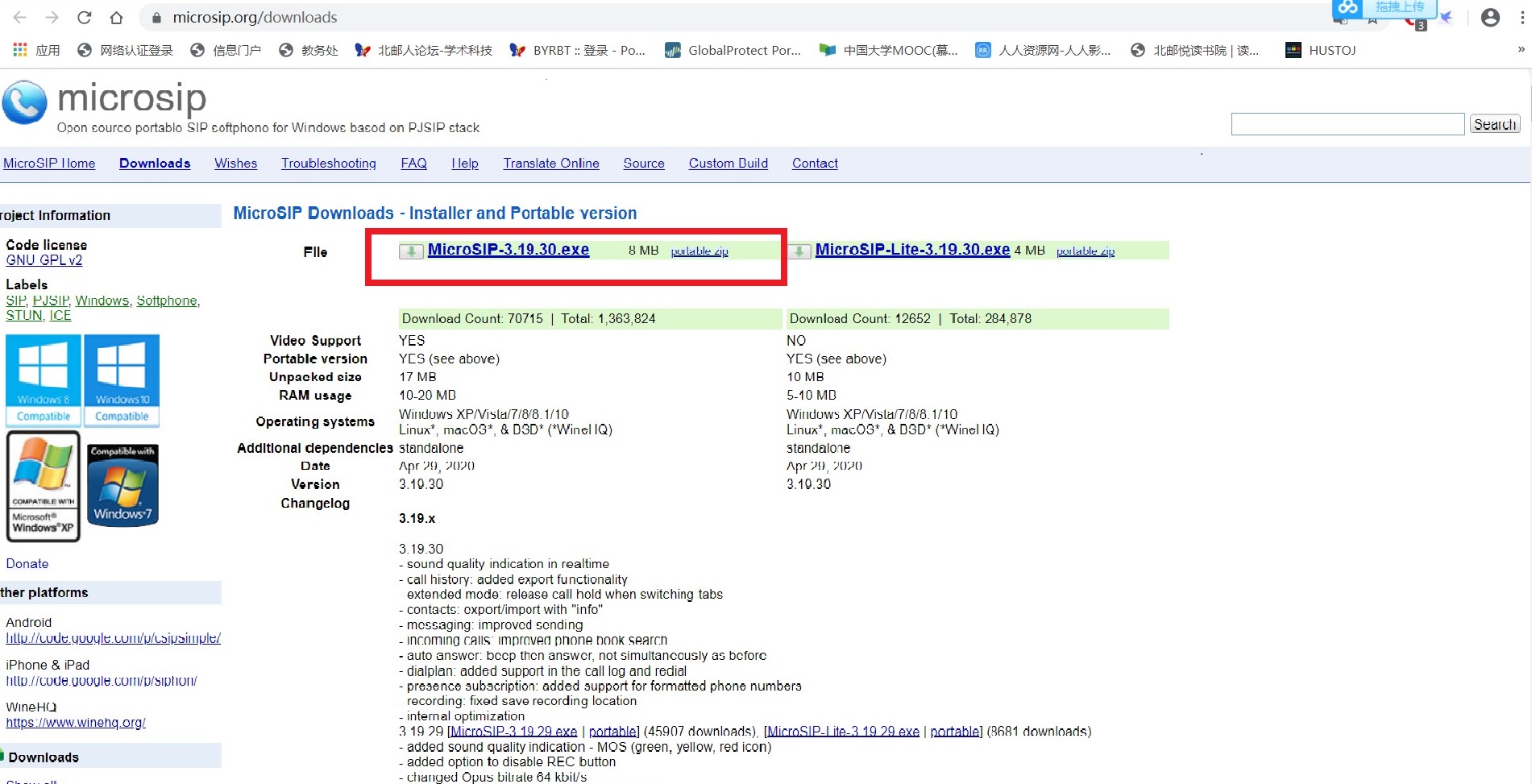The image size is (1532, 784).
Task: Go back to the previous page
Action: (x=20, y=18)
